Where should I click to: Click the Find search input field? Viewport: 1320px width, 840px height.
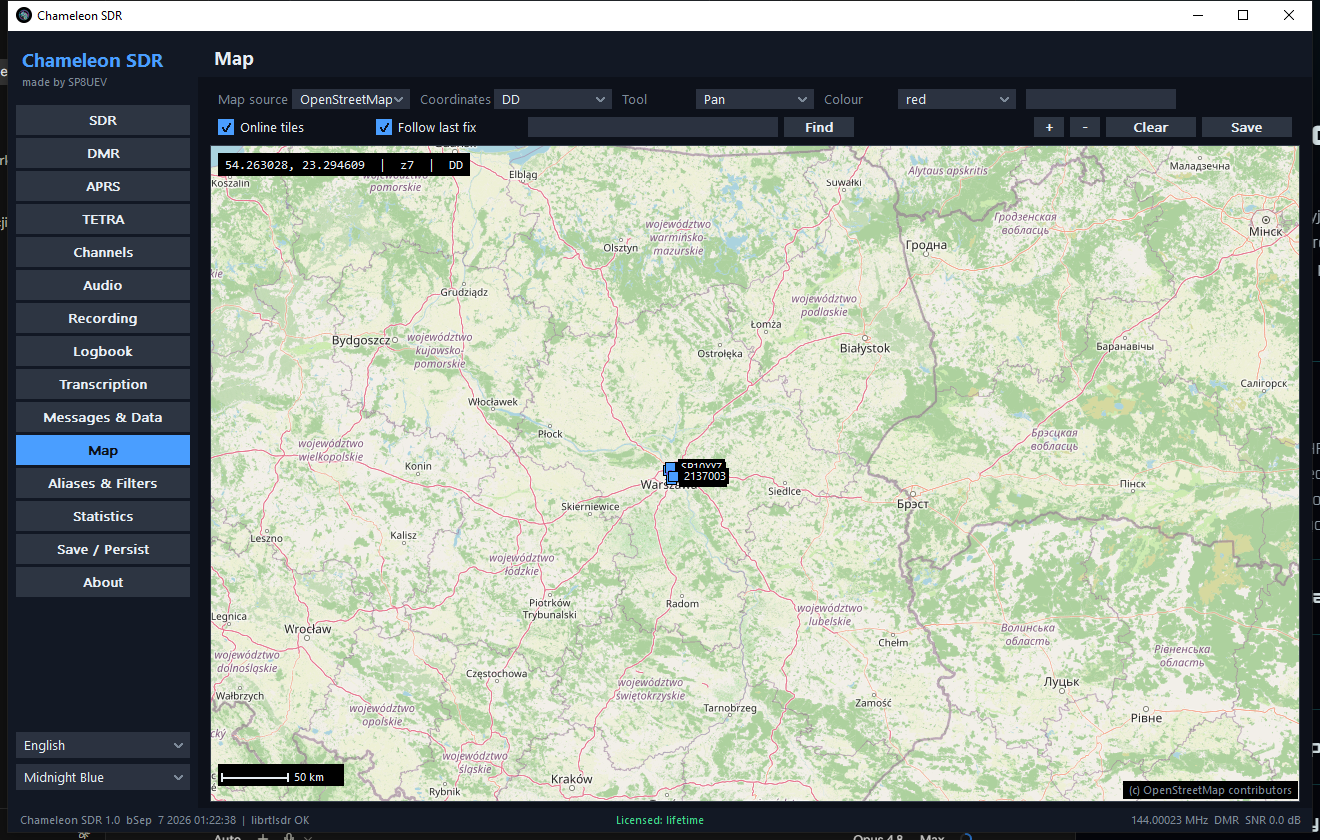pos(653,127)
